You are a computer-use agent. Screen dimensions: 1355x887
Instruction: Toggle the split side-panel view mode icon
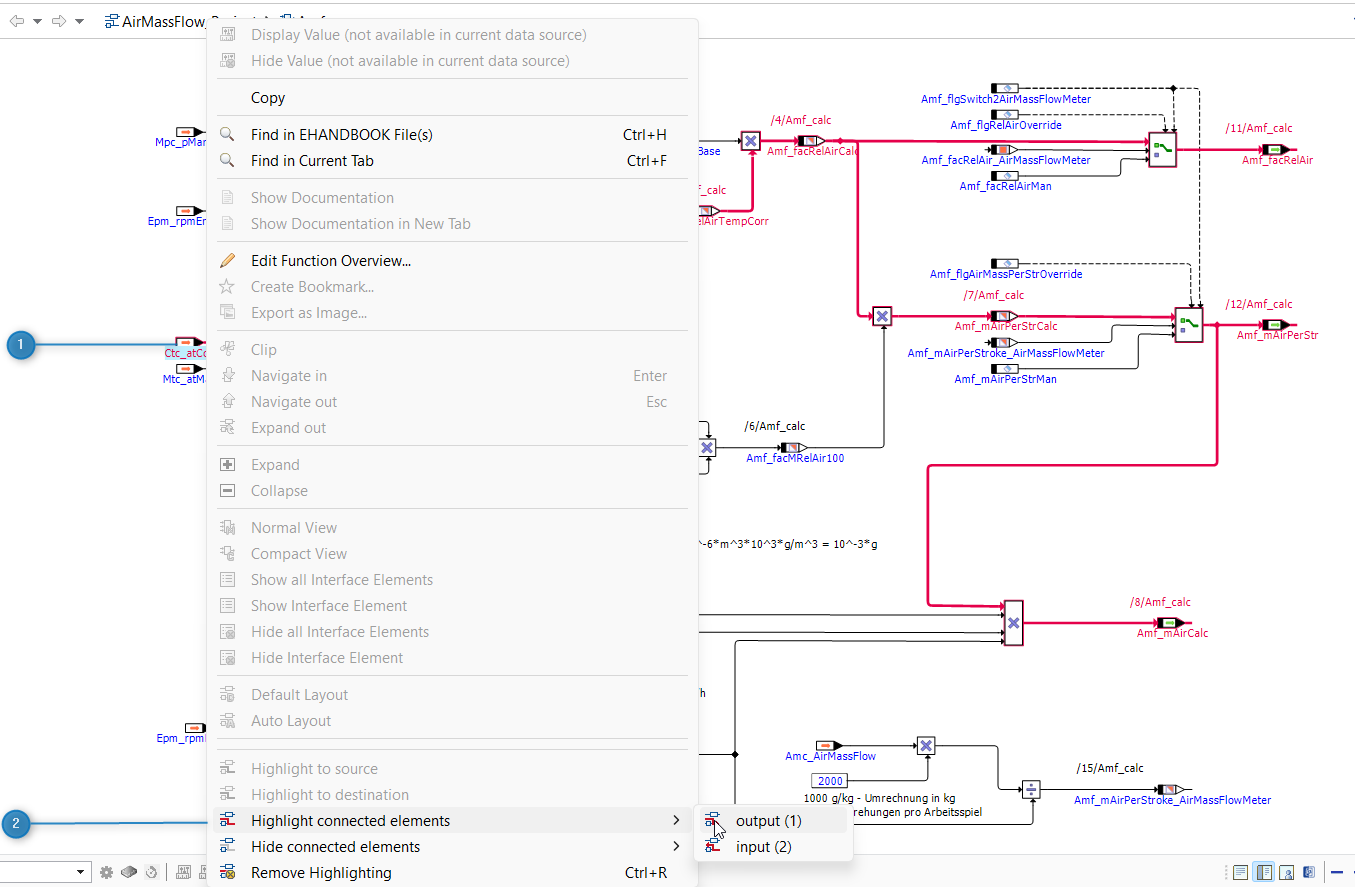pyautogui.click(x=1264, y=872)
